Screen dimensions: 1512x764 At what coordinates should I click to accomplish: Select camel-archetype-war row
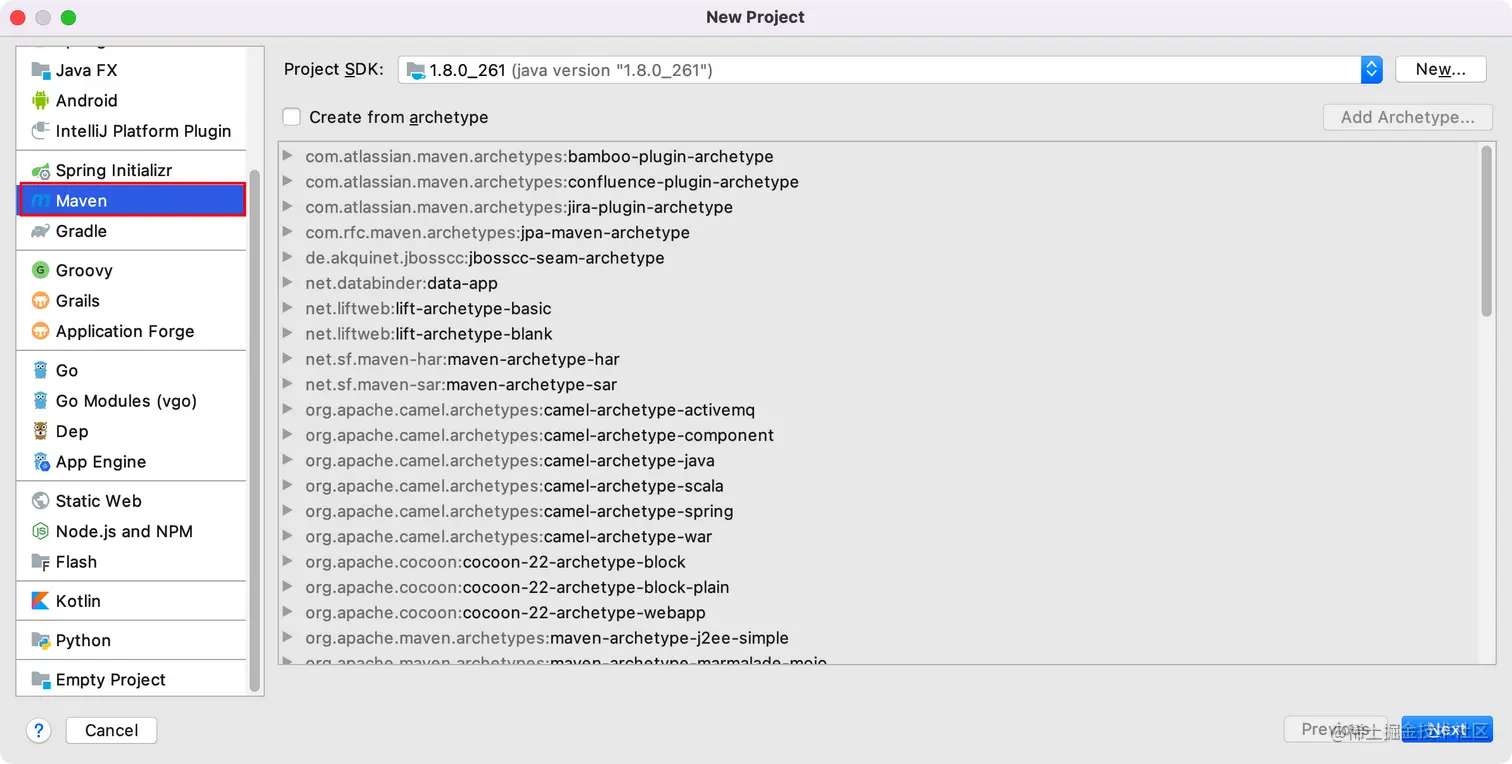click(880, 537)
